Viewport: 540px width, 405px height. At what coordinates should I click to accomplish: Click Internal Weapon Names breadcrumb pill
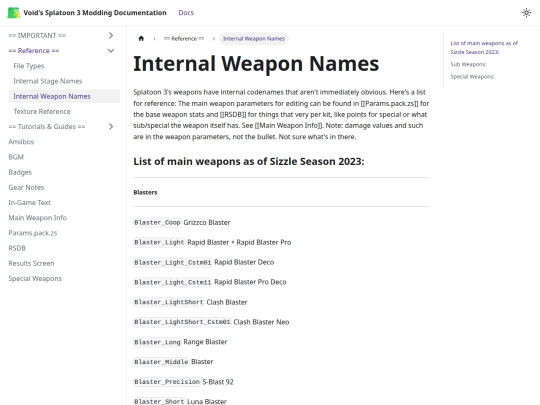click(x=254, y=39)
